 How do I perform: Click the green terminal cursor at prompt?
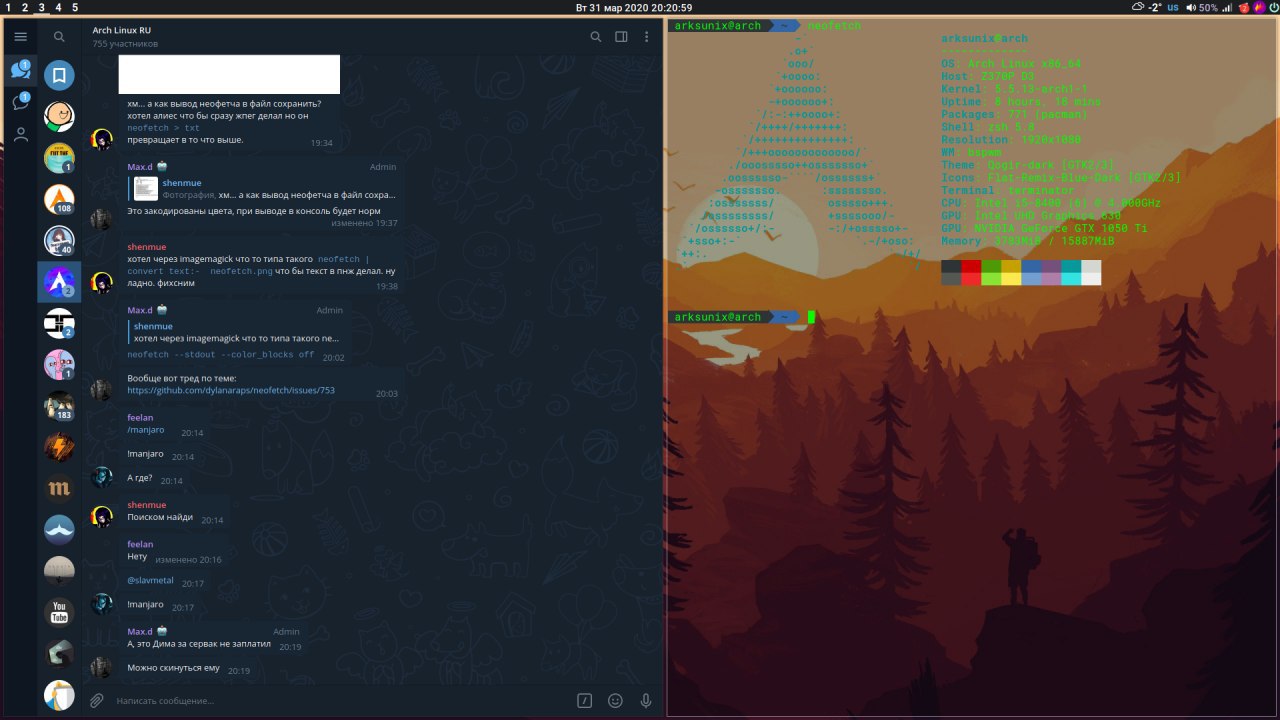(x=812, y=317)
